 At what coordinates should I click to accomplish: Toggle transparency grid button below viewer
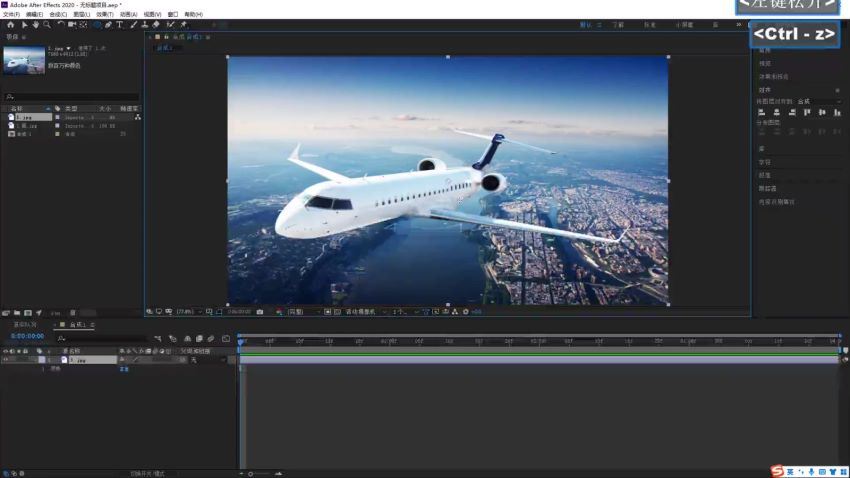click(x=333, y=312)
